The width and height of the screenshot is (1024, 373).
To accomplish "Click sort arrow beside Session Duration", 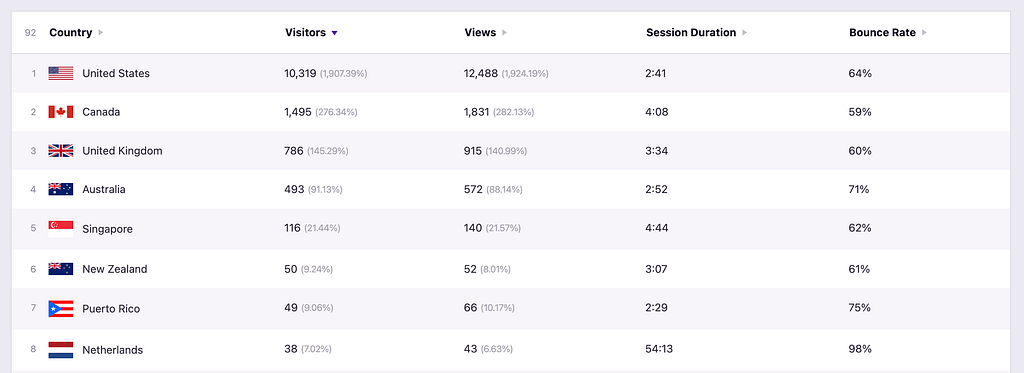I will 744,33.
